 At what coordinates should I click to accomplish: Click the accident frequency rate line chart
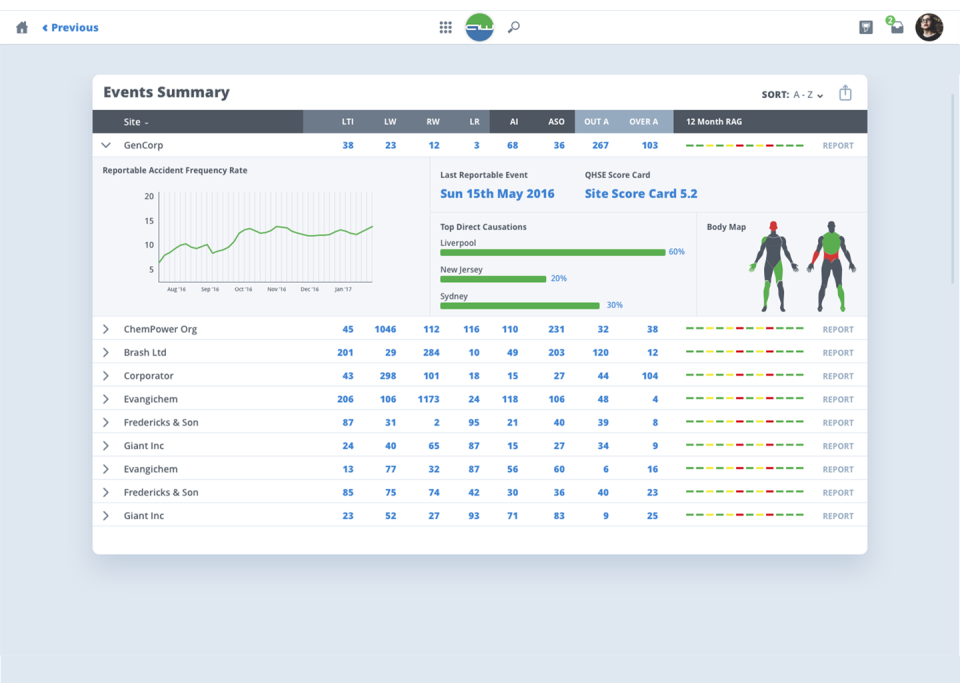click(265, 239)
